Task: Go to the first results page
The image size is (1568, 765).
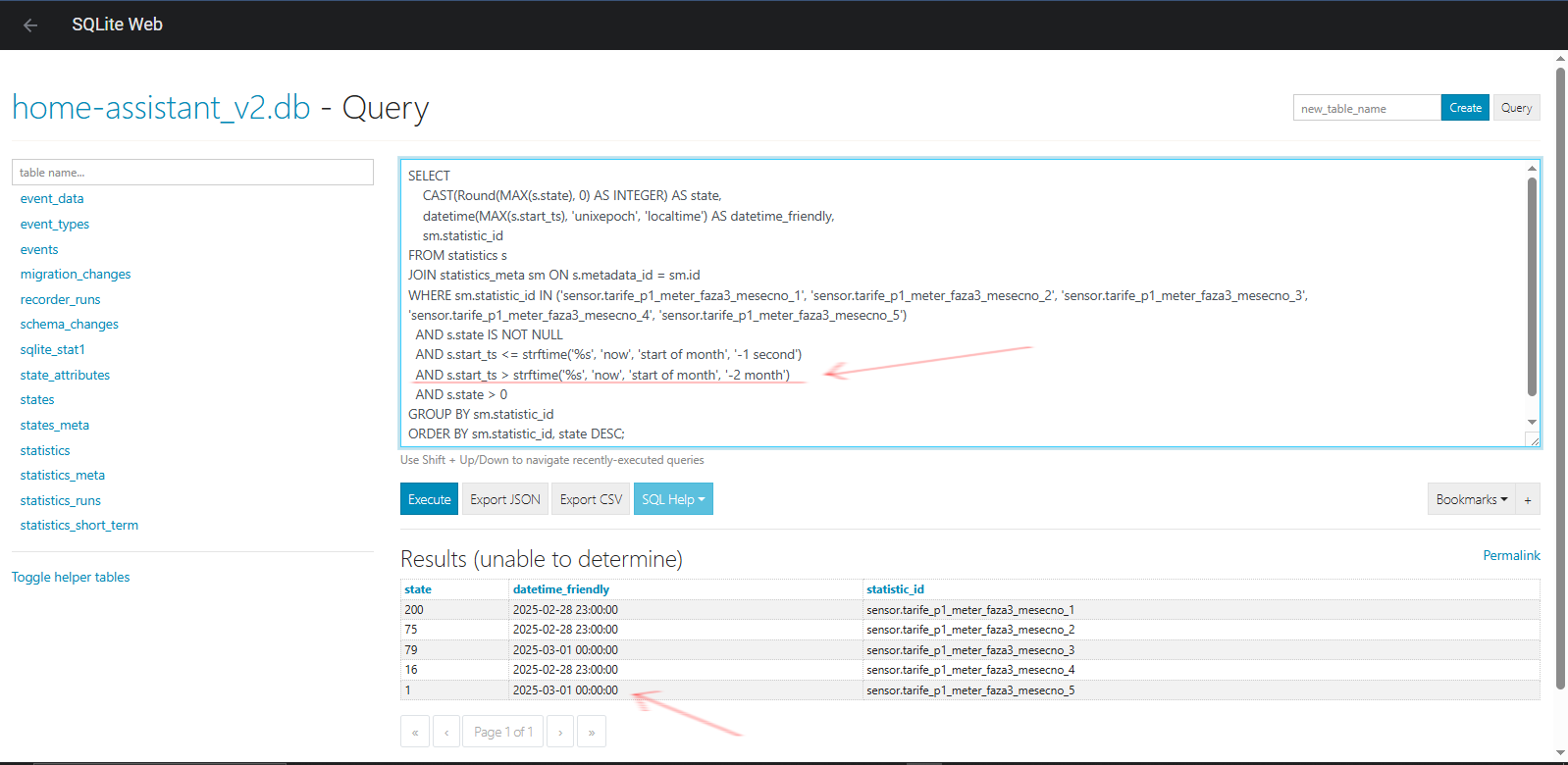Action: 414,732
